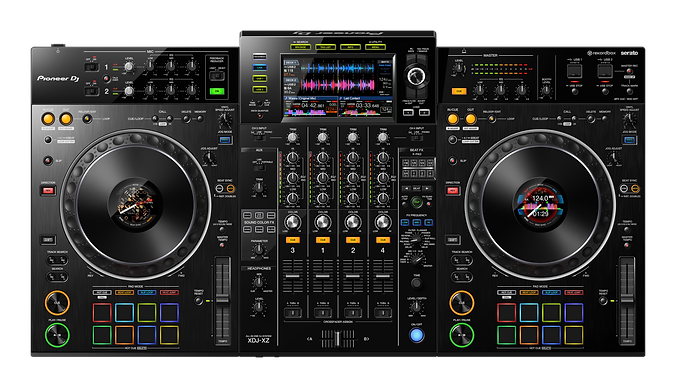
Task: Flip the MIC 2 OFF/ON switch
Action: [92, 91]
